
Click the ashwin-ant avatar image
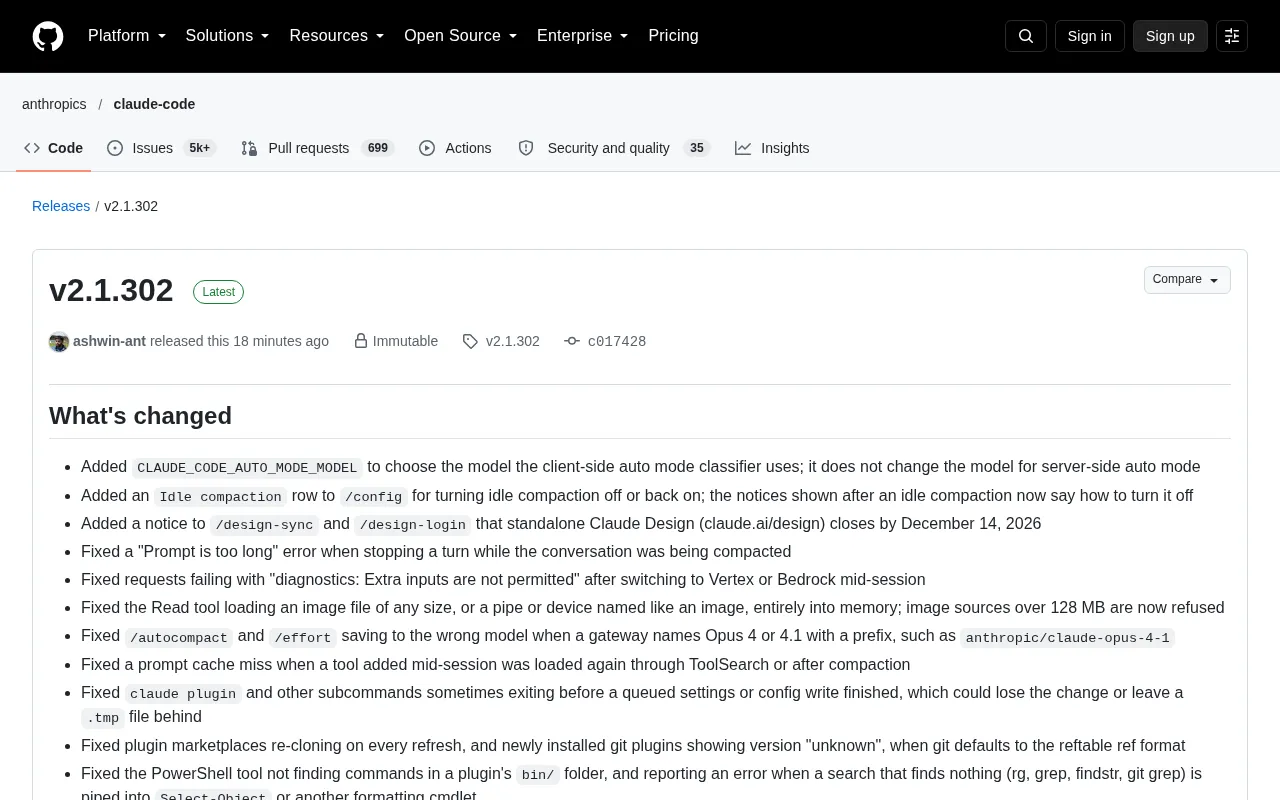(59, 342)
